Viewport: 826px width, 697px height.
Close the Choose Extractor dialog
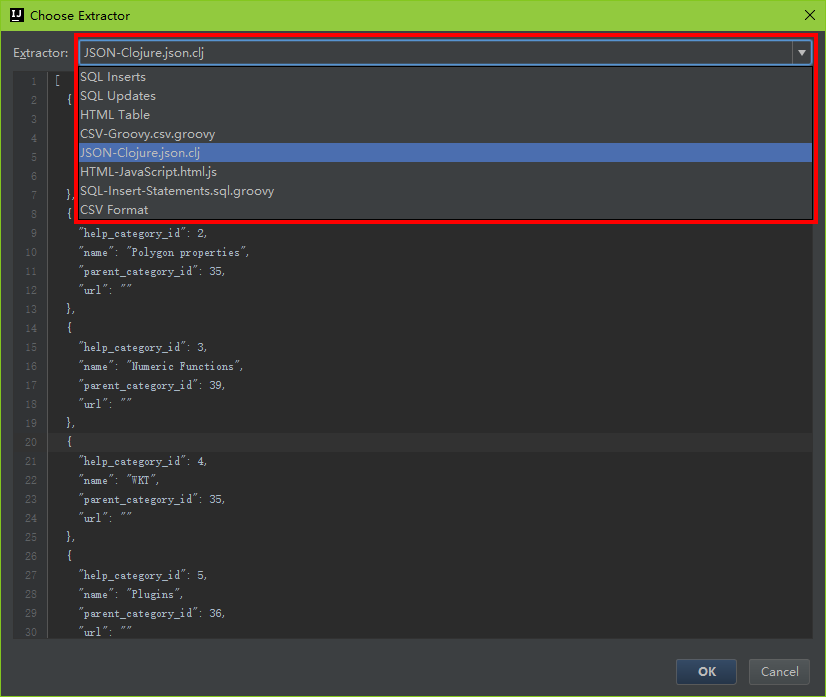pyautogui.click(x=808, y=15)
